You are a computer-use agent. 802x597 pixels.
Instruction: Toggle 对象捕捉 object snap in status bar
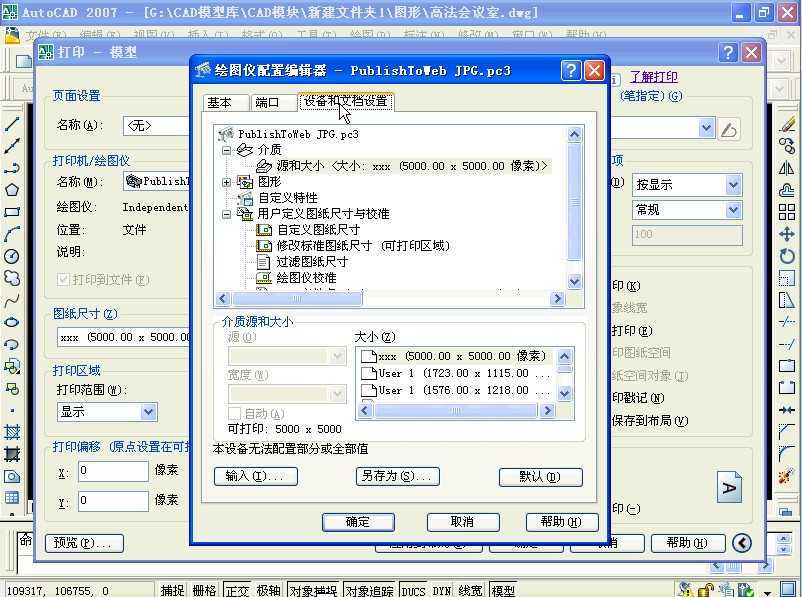[314, 590]
